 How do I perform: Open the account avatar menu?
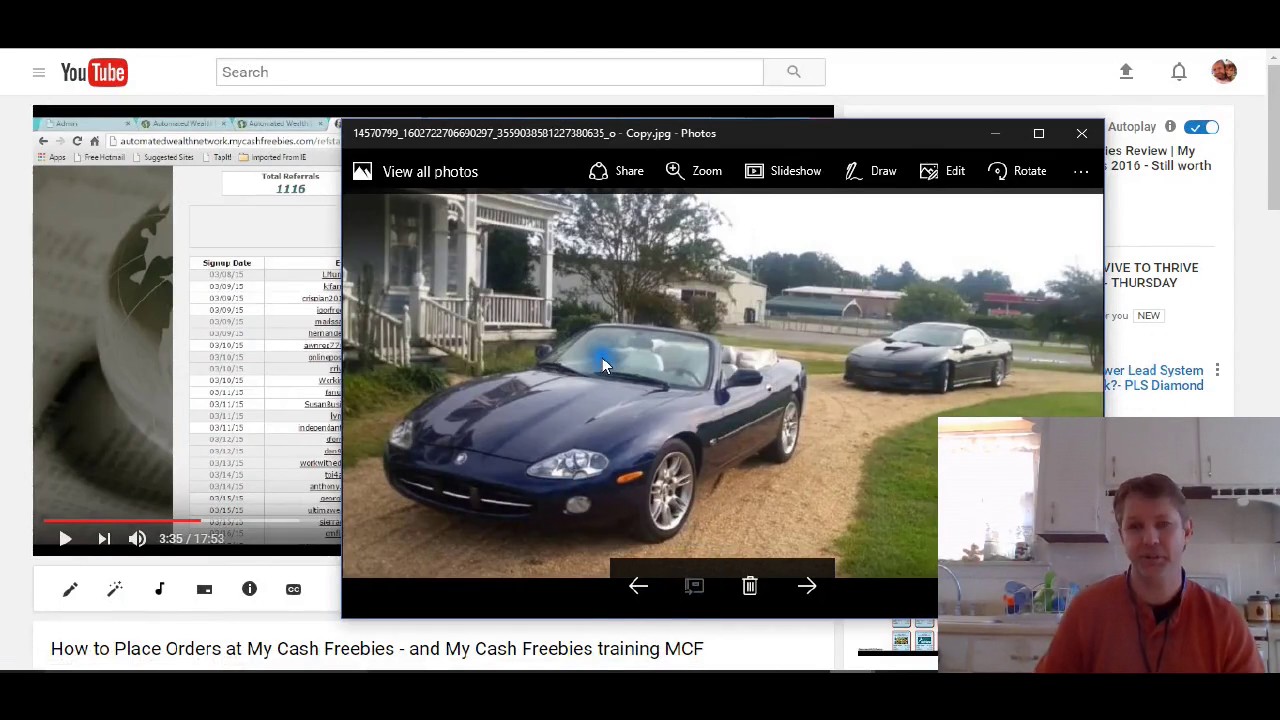[1224, 71]
